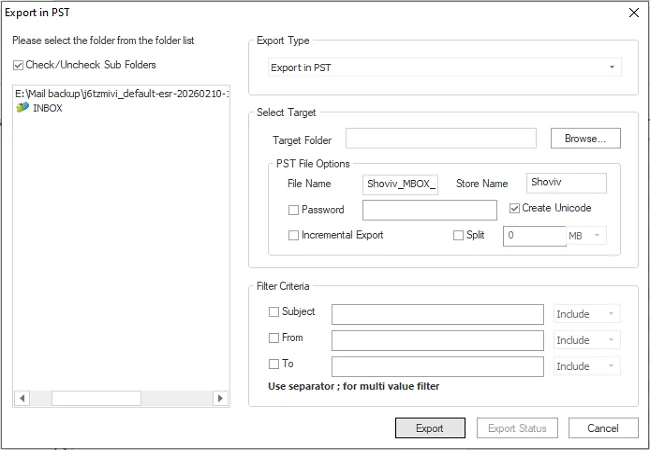The height and width of the screenshot is (450, 650).
Task: Click the Subject filter text field
Action: point(437,315)
